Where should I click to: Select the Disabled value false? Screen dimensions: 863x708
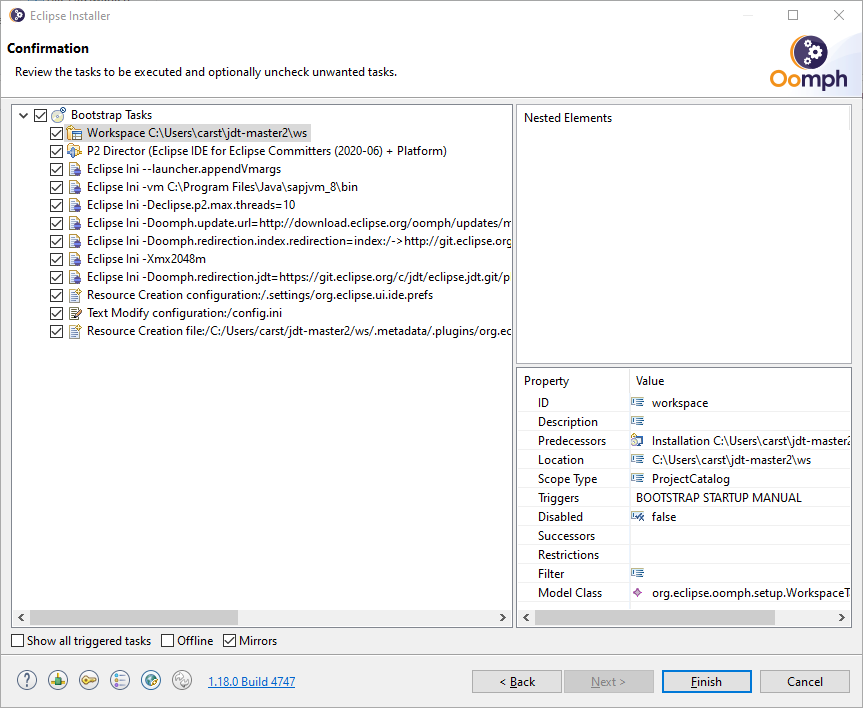coord(664,517)
